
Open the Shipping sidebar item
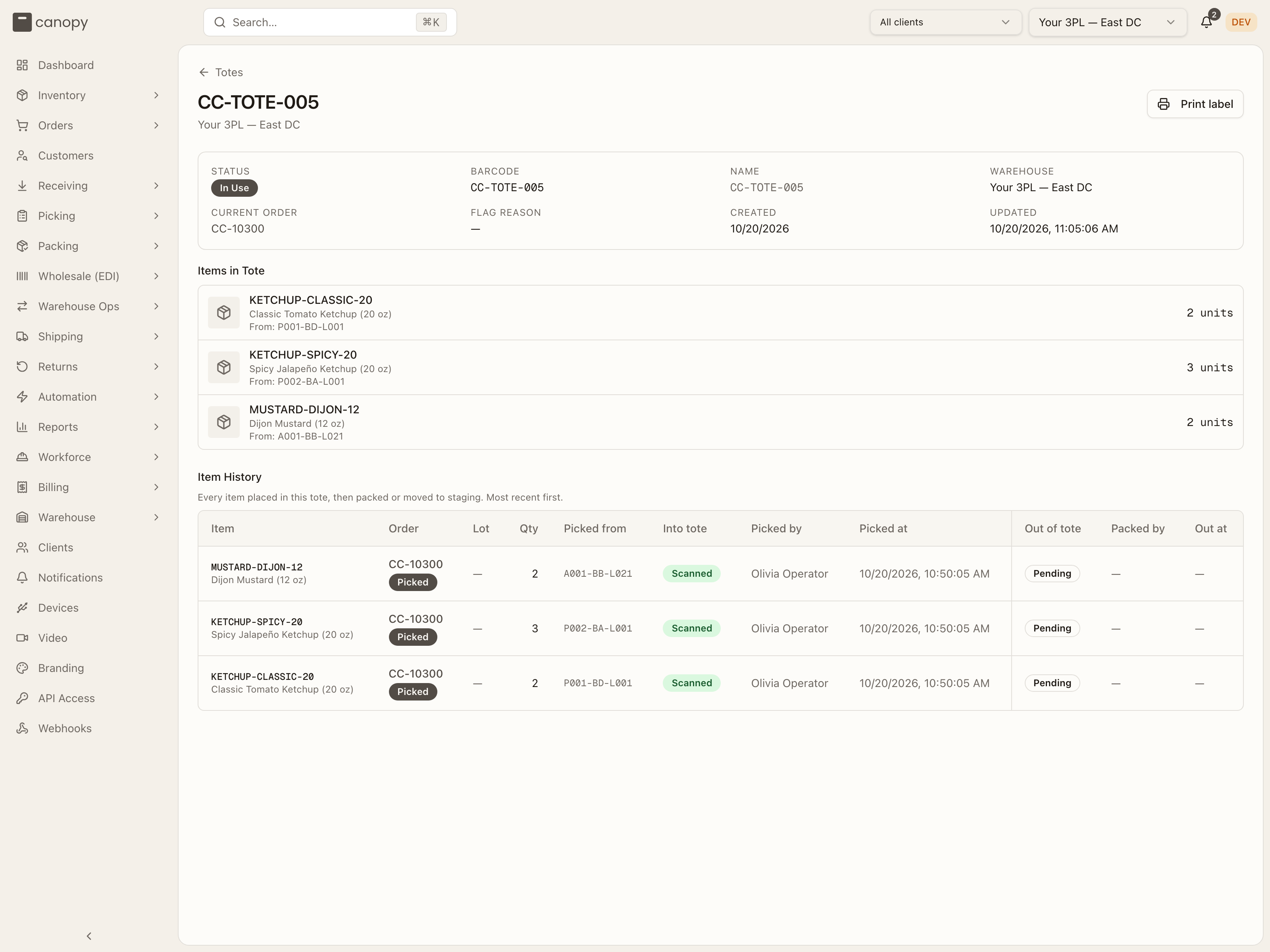click(x=89, y=336)
